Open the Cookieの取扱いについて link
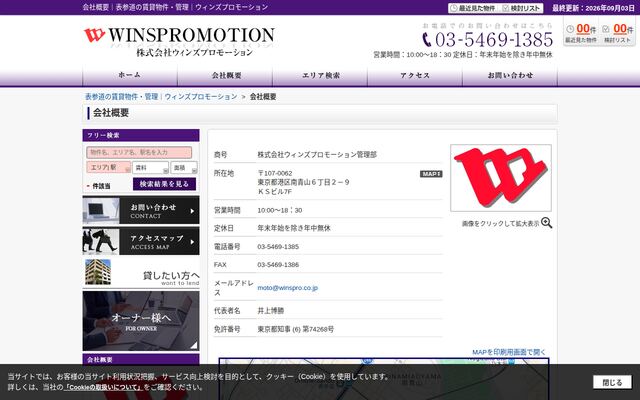The image size is (640, 400). tap(104, 387)
